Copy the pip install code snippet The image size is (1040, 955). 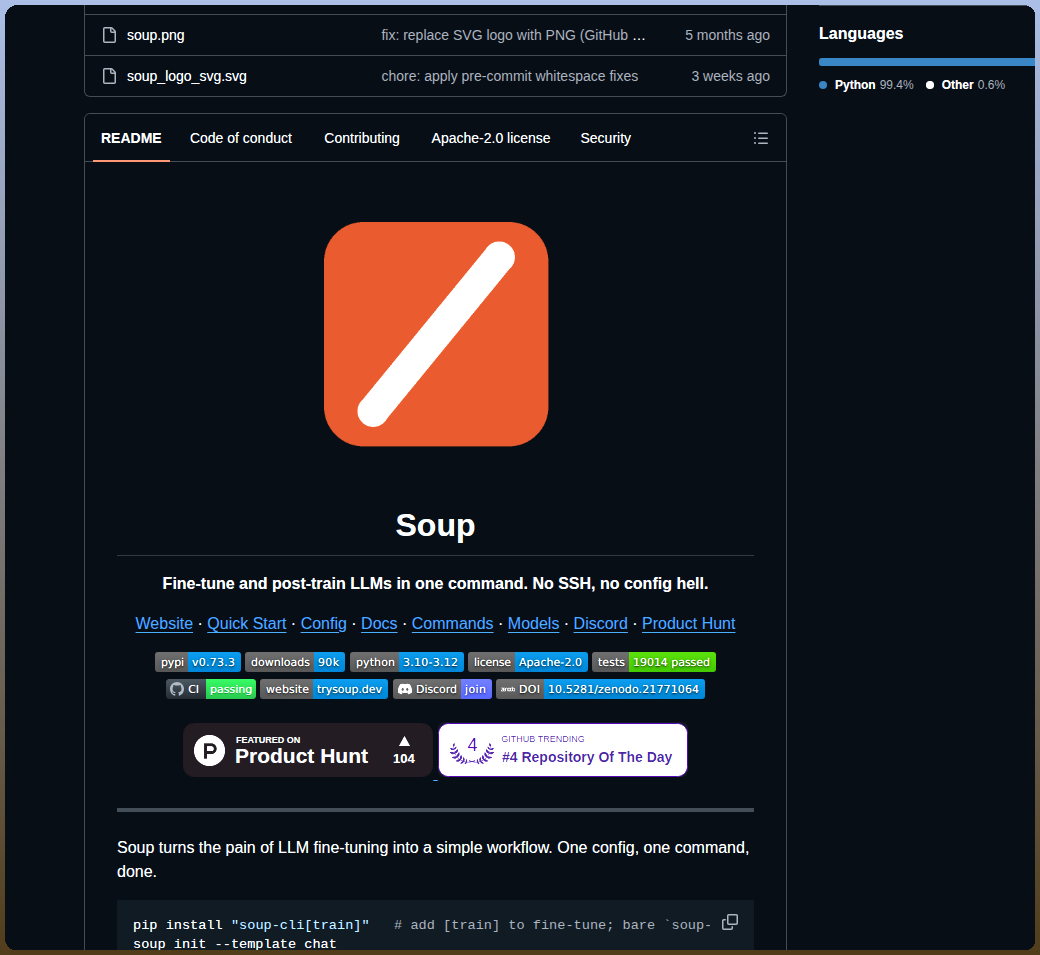pyautogui.click(x=730, y=922)
